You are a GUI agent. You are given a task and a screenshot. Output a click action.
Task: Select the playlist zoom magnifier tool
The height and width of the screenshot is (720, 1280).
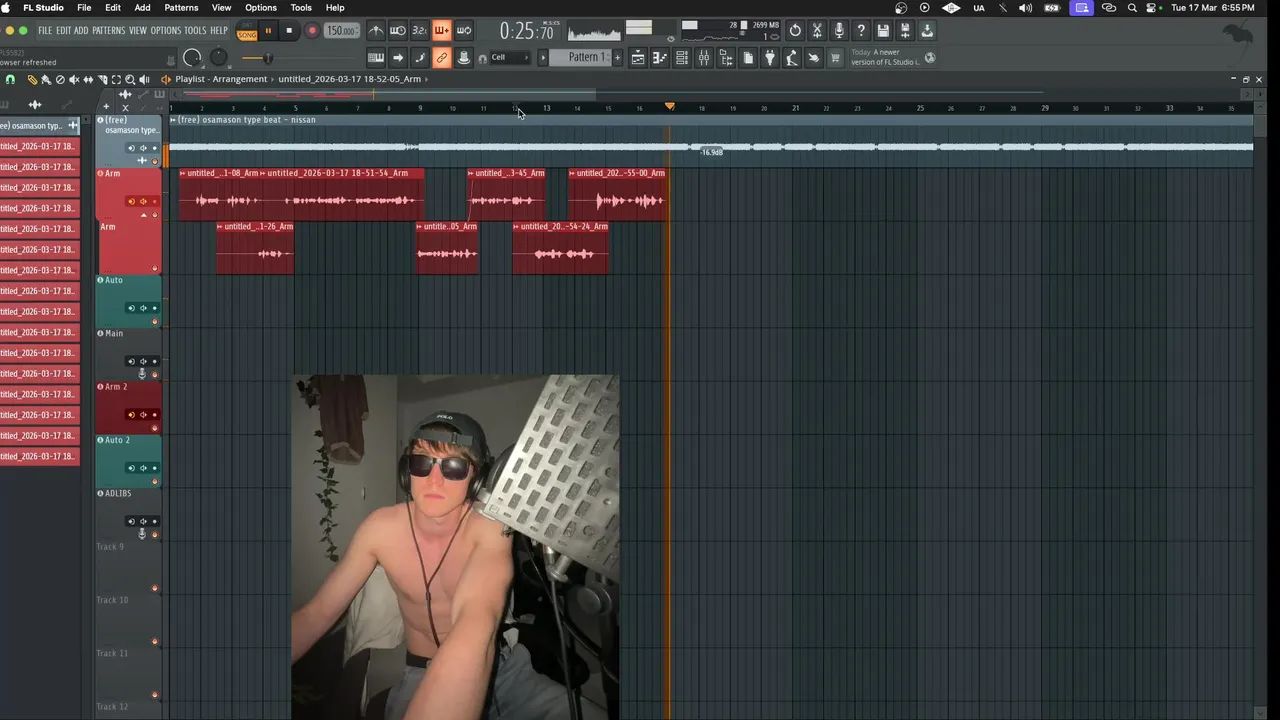coord(130,80)
